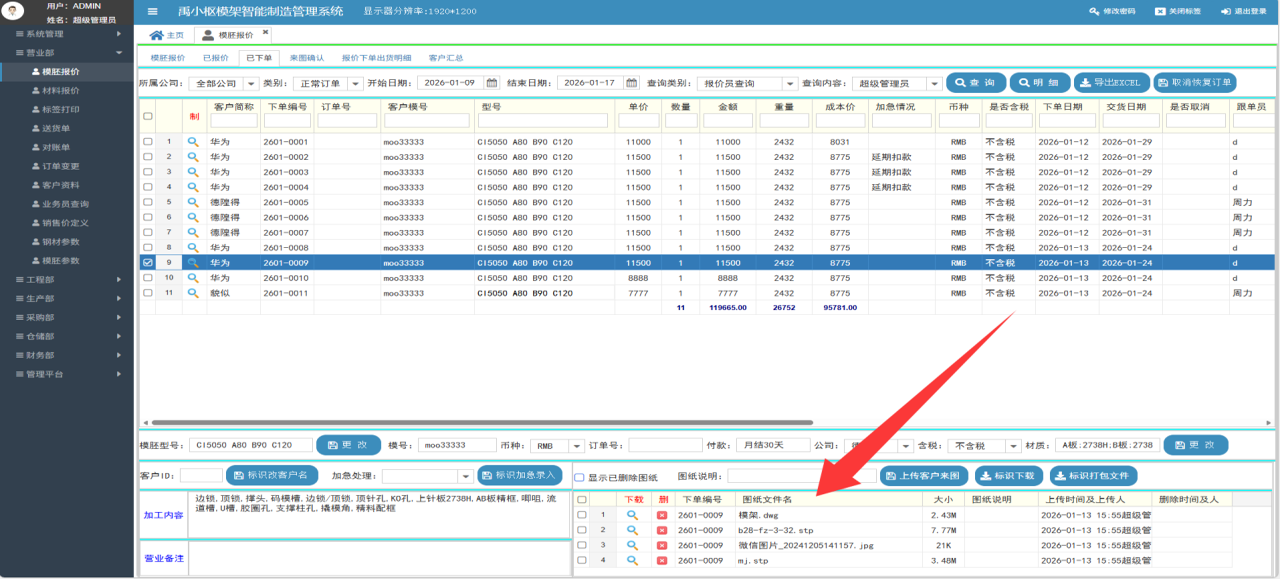Click the magnifier icon for order 2601-0001
The height and width of the screenshot is (580, 1280).
(193, 142)
